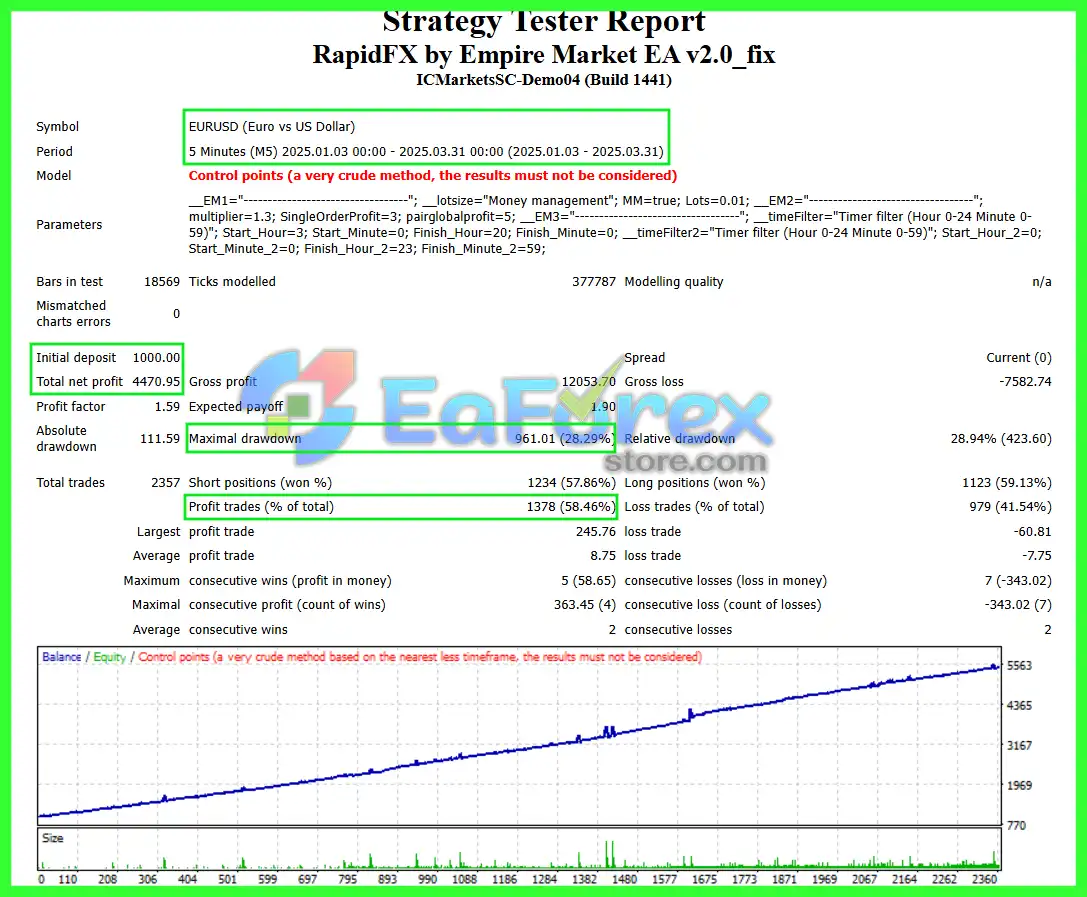Click the 'Modelling quality' label

674,282
